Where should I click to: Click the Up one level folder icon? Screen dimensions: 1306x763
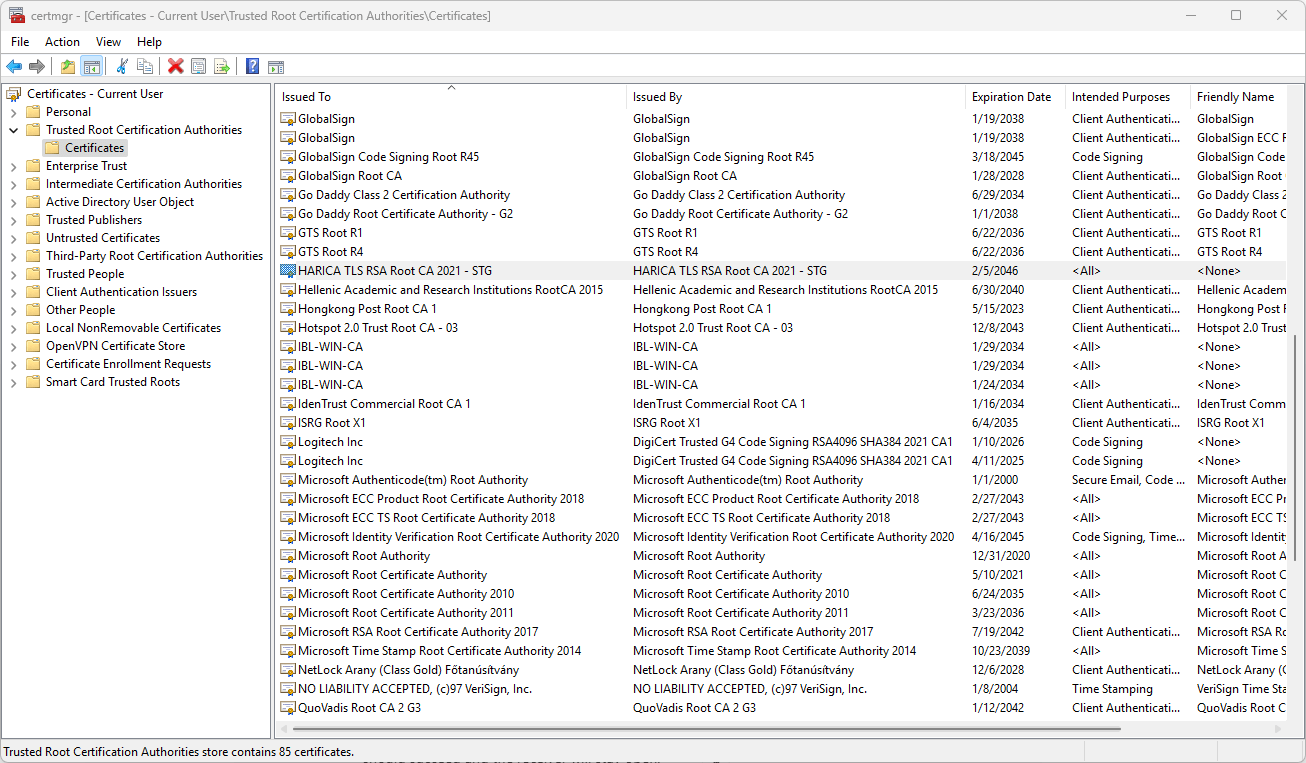click(x=67, y=66)
